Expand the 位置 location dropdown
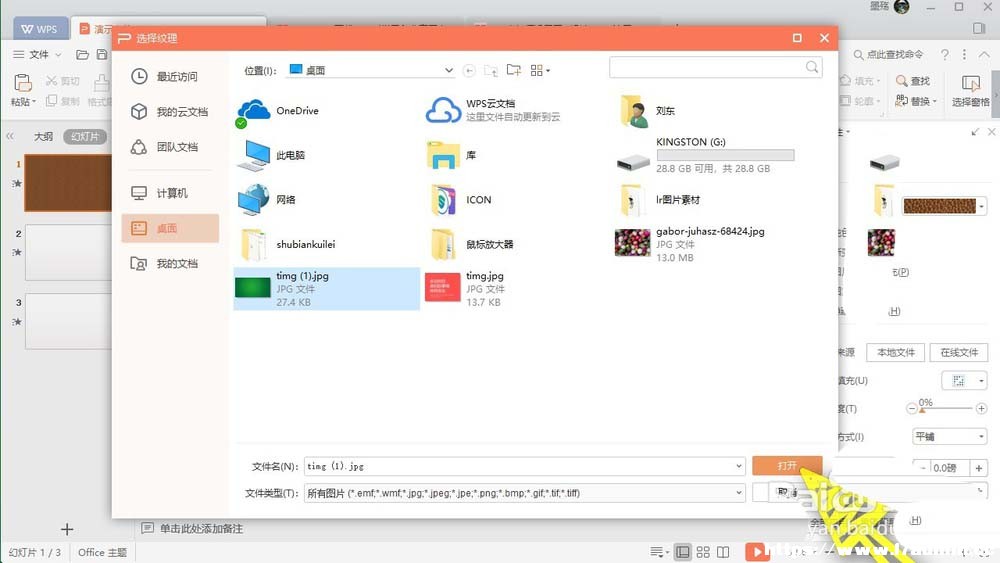 pyautogui.click(x=448, y=70)
